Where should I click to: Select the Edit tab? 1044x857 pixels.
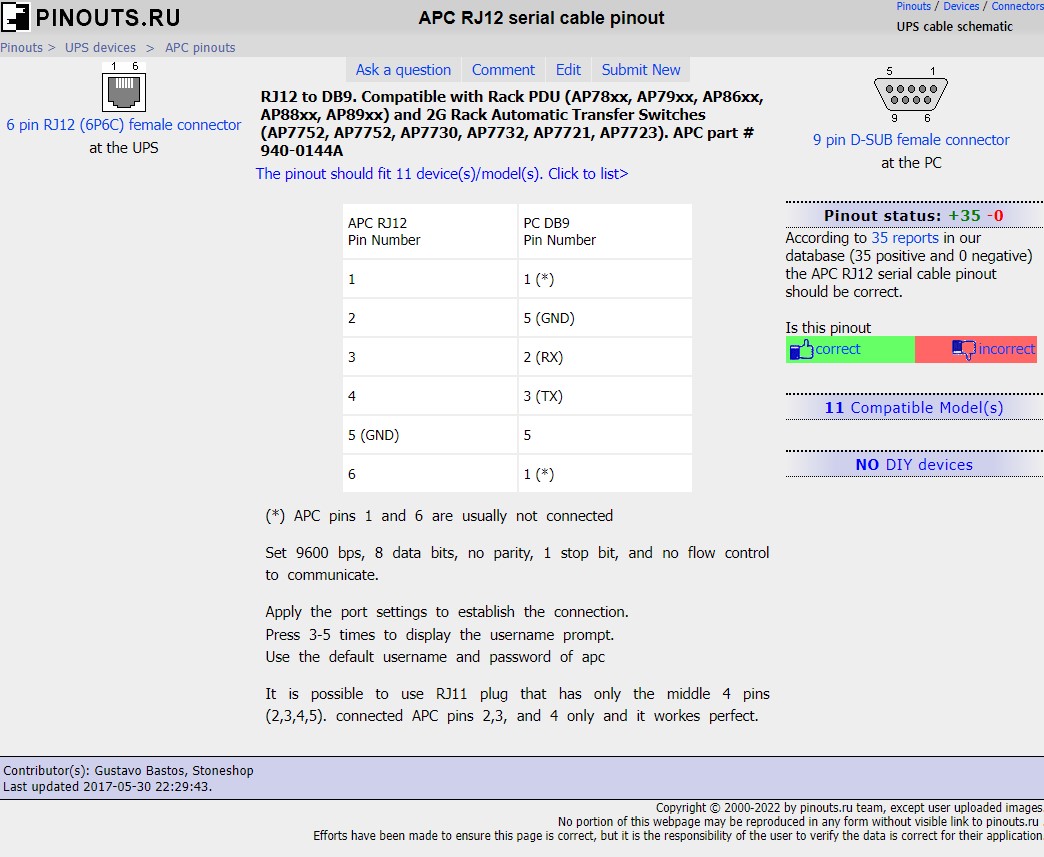pos(568,70)
